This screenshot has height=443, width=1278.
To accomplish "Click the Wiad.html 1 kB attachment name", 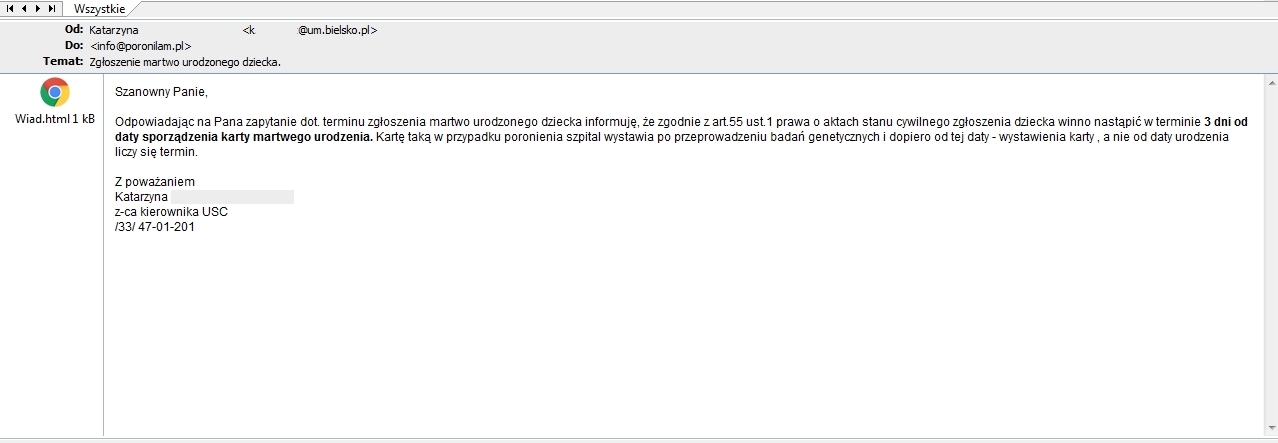I will (55, 119).
